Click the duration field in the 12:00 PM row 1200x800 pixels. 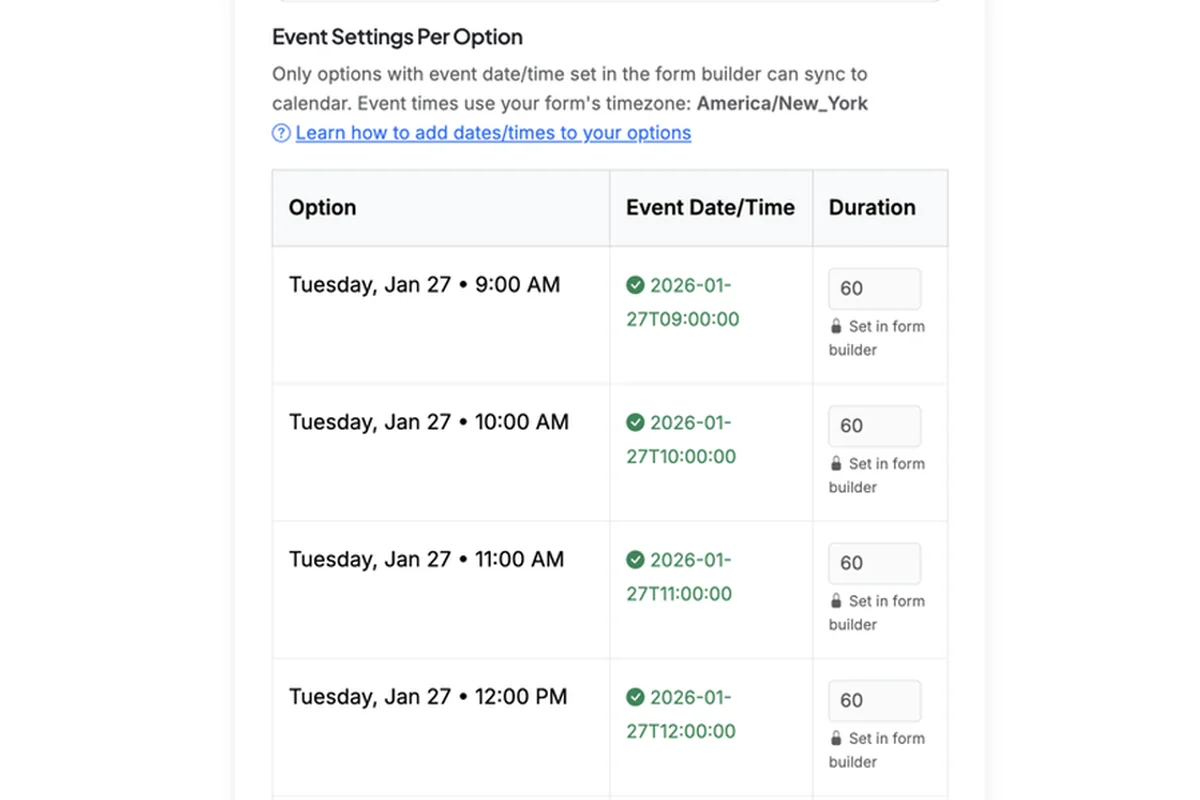point(874,700)
